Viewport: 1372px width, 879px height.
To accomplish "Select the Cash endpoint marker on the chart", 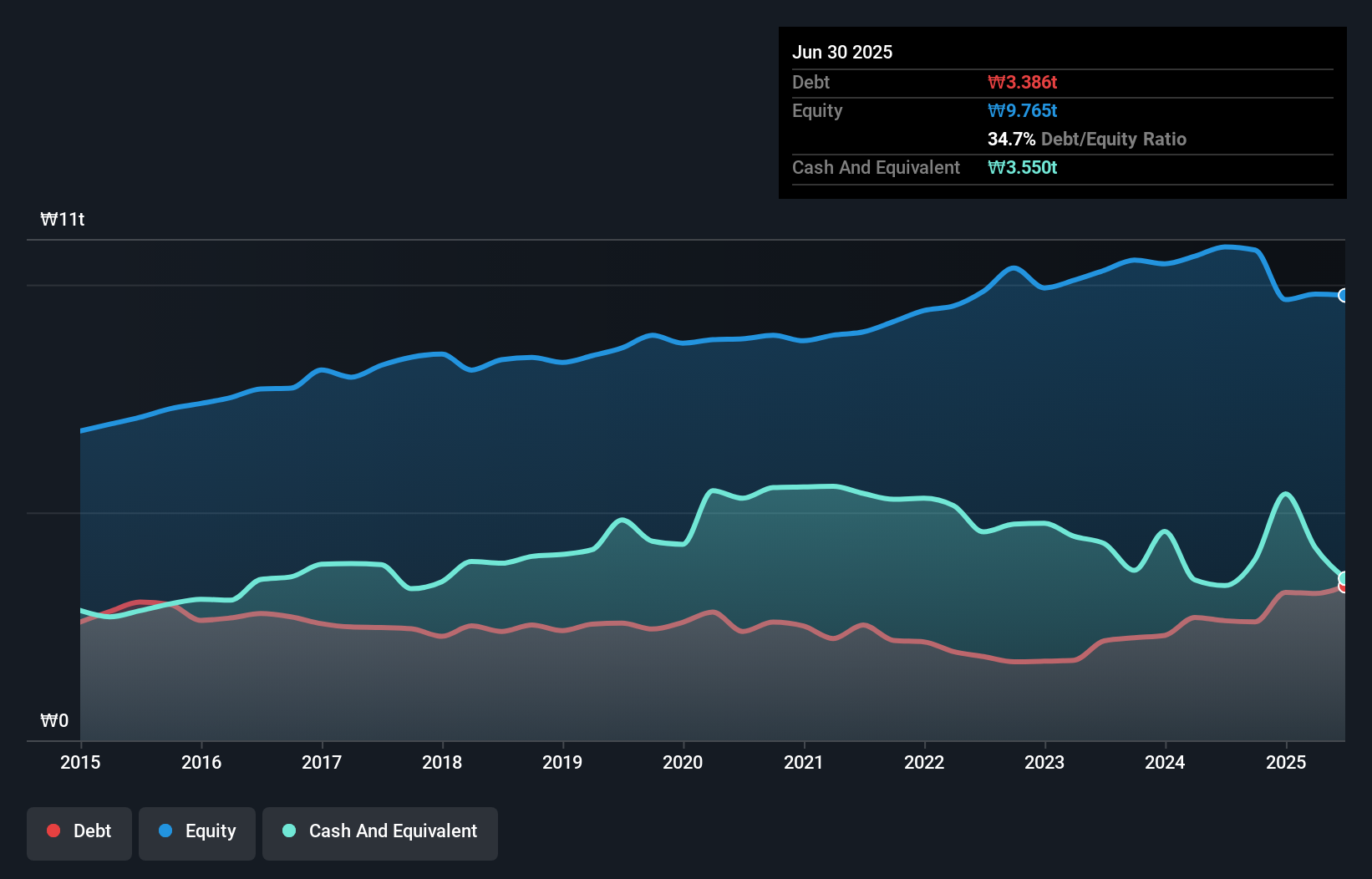I will coord(1344,576).
